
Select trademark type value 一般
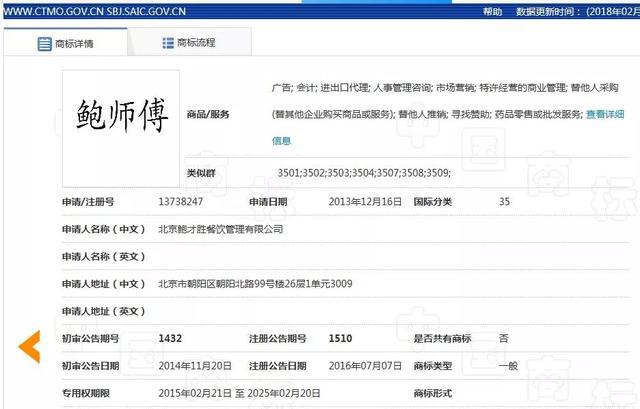pyautogui.click(x=508, y=366)
